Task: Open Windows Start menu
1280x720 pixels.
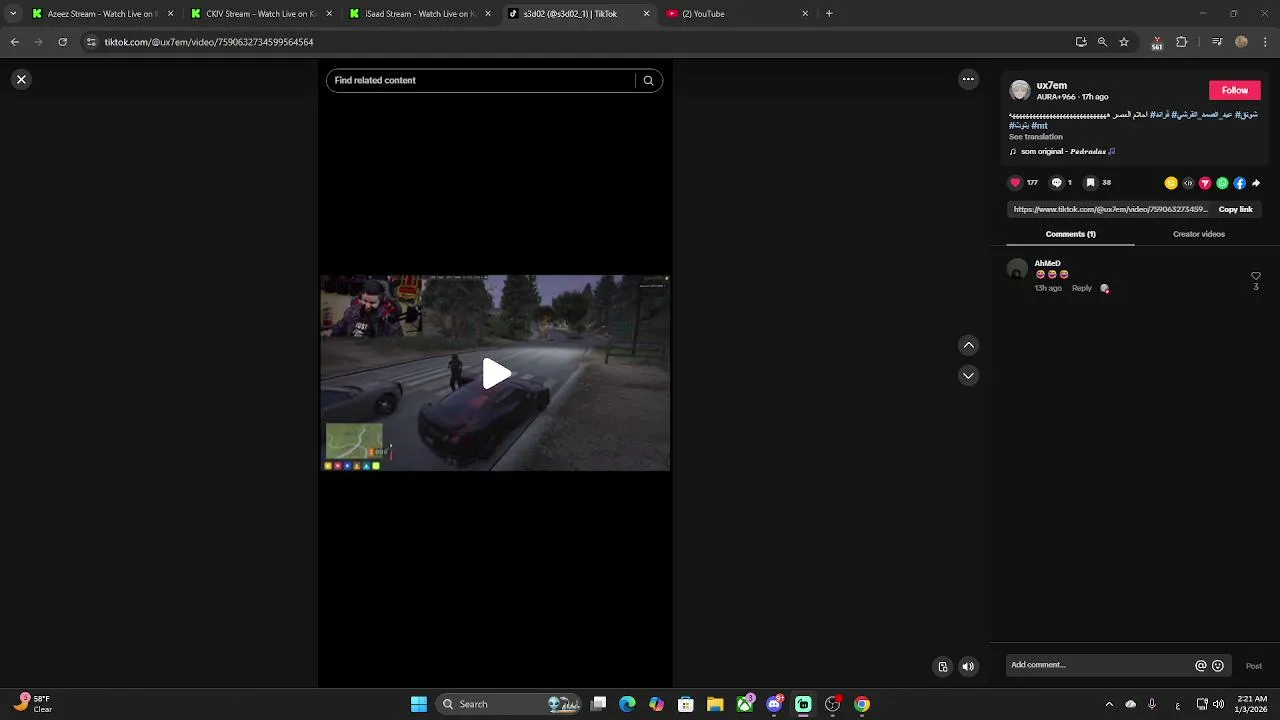Action: tap(419, 704)
